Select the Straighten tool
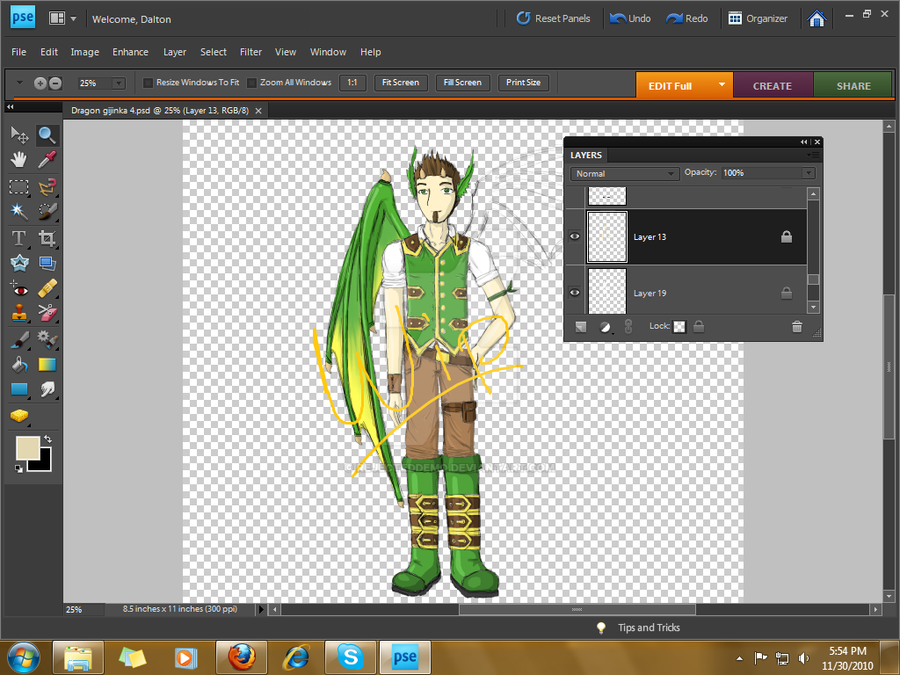Screen dimensions: 900x675 click(x=46, y=263)
